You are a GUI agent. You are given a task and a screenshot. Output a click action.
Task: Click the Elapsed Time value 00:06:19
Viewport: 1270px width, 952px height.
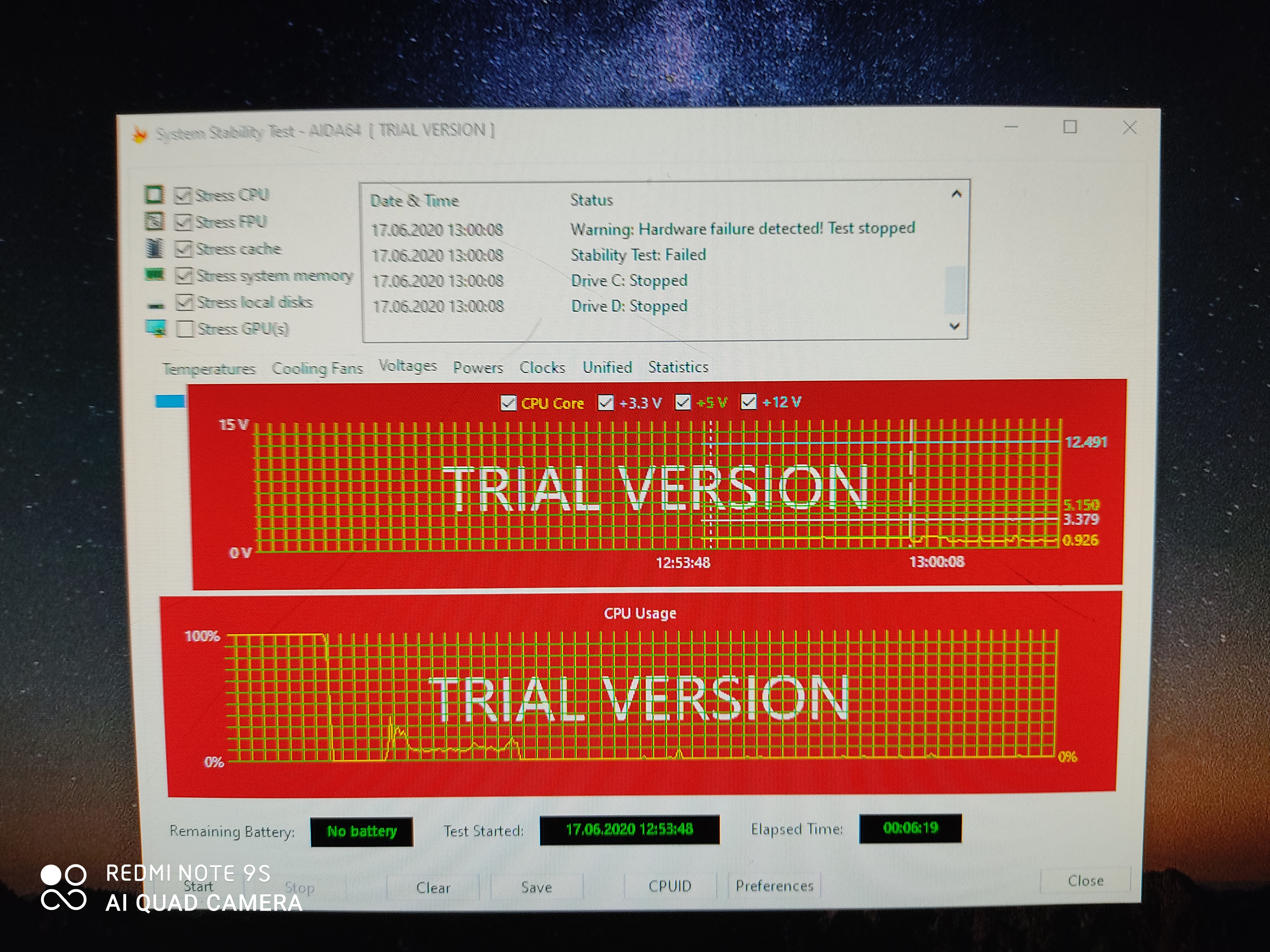click(x=911, y=828)
